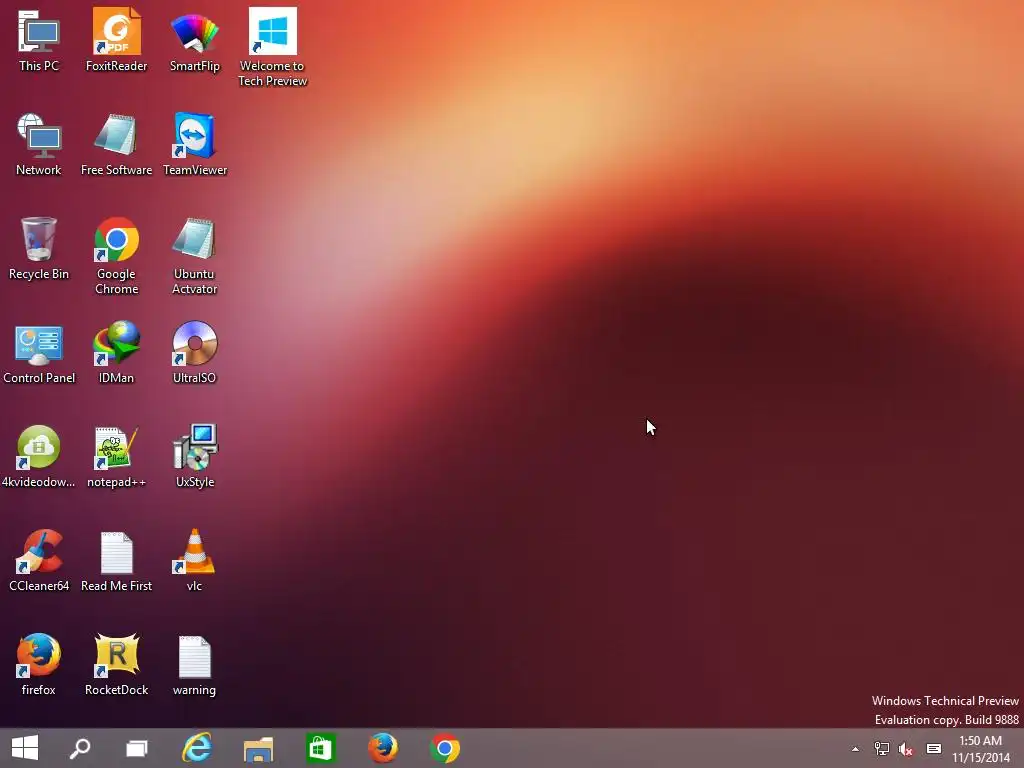Open Task View from the taskbar

(136, 748)
